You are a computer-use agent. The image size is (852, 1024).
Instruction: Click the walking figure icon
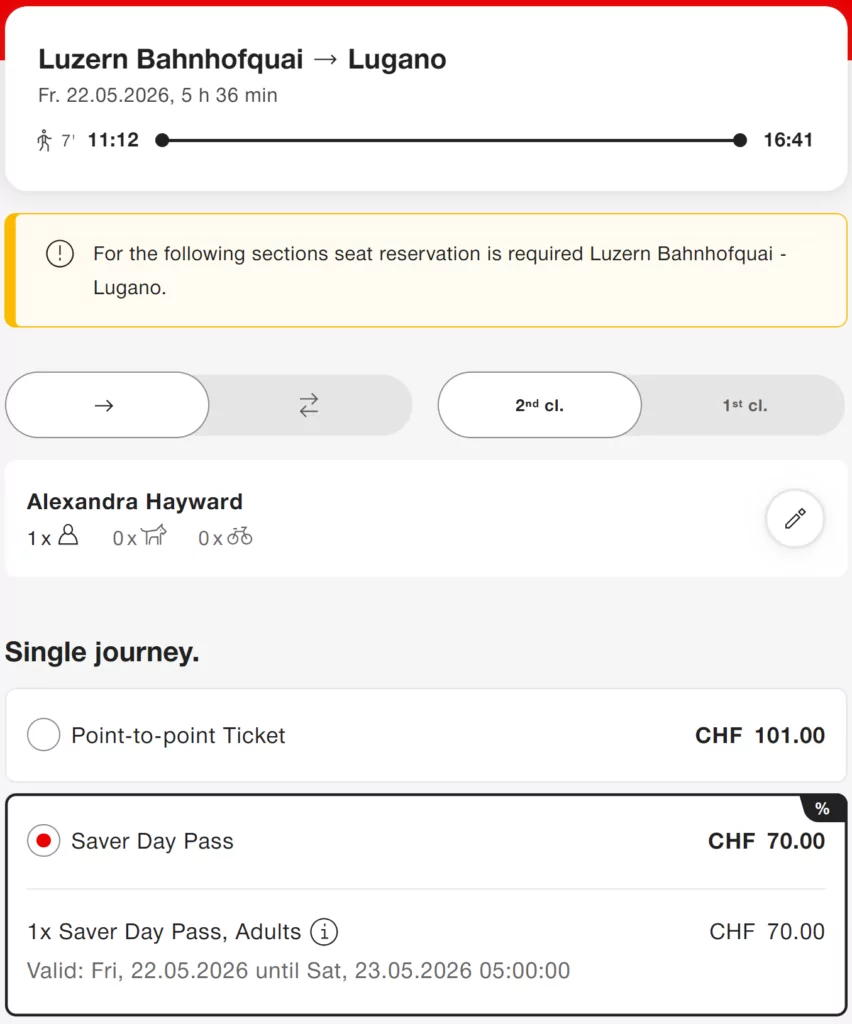click(x=44, y=140)
